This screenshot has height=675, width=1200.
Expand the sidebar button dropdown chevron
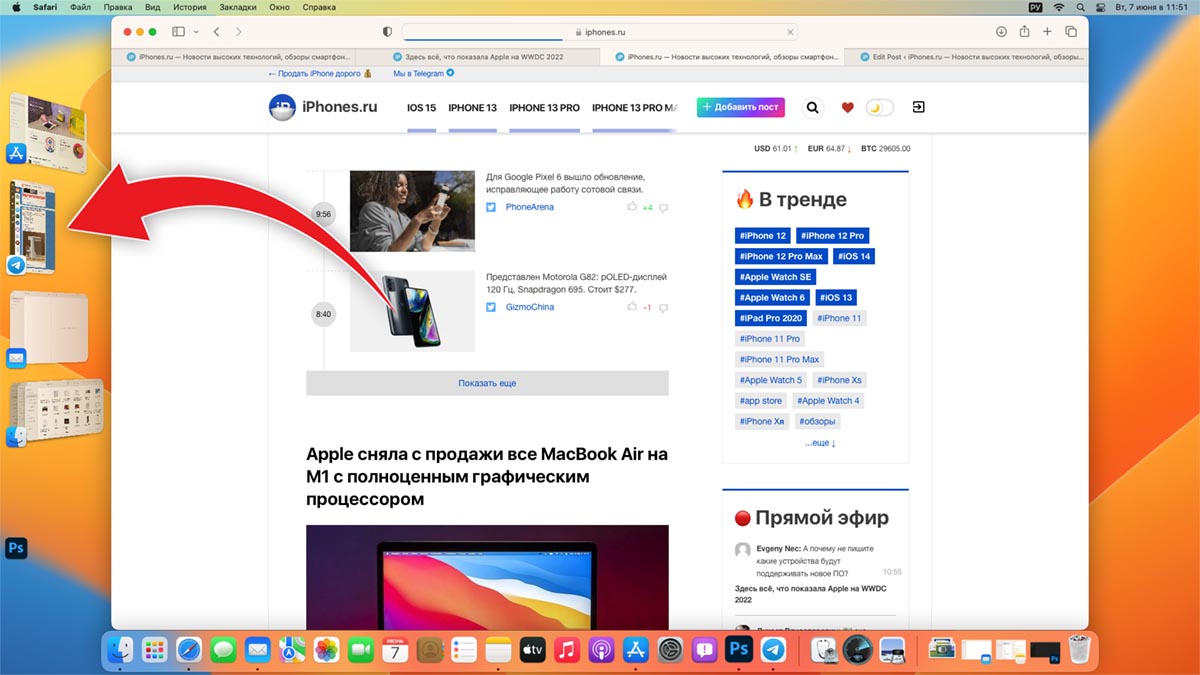196,32
